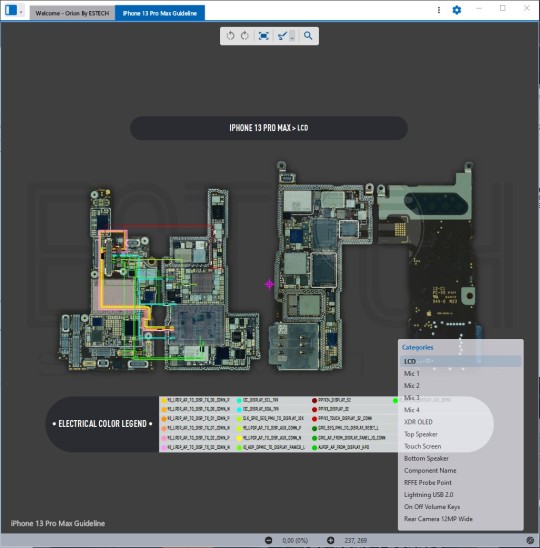Click the Categories panel header
Viewport: 540px width, 548px height.
coord(417,347)
